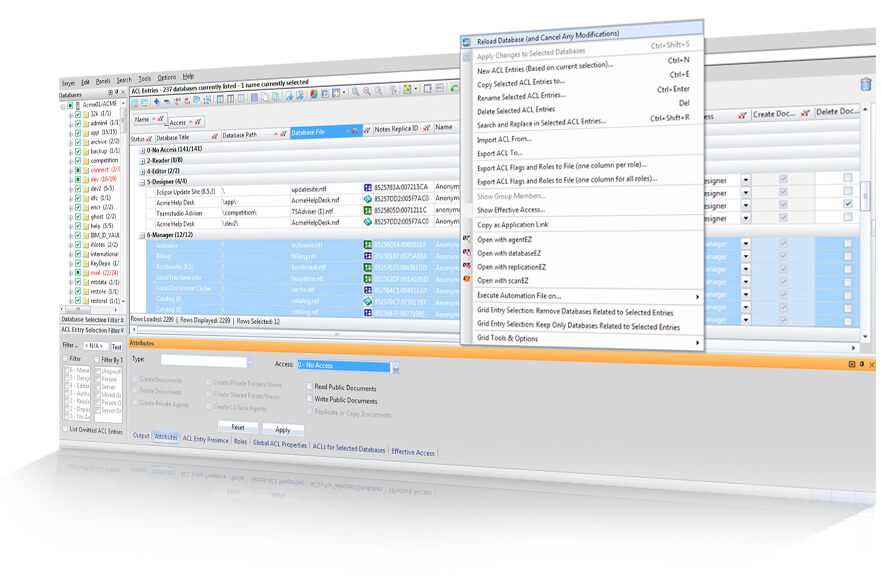881x580 pixels.
Task: Click the pie chart toolbar icon
Action: [314, 94]
